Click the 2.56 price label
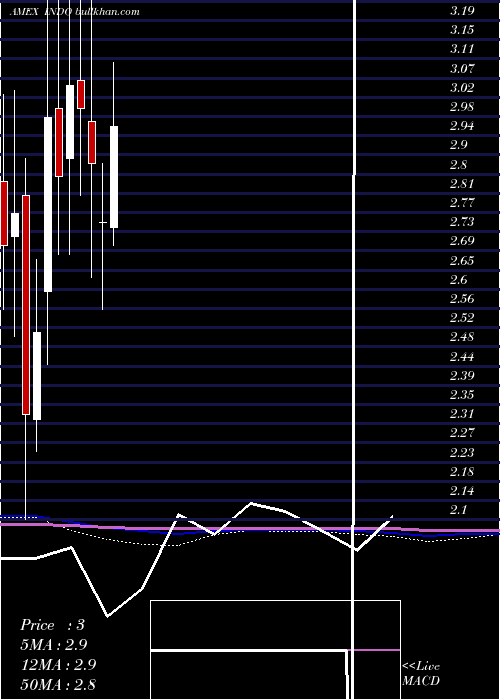 (462, 299)
